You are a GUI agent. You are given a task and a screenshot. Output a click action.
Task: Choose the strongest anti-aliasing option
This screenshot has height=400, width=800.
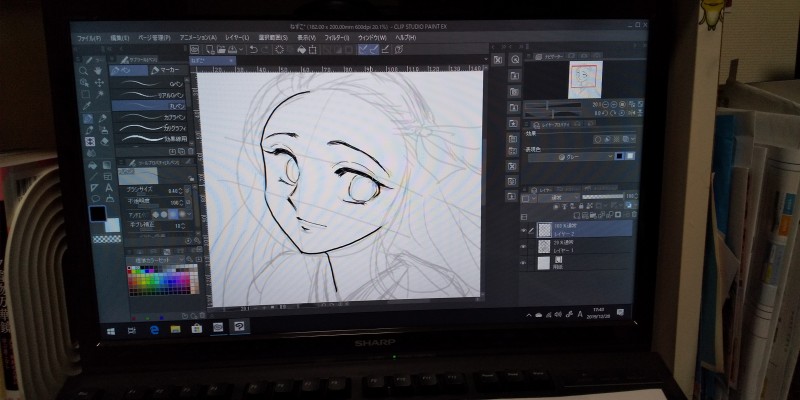coord(182,215)
